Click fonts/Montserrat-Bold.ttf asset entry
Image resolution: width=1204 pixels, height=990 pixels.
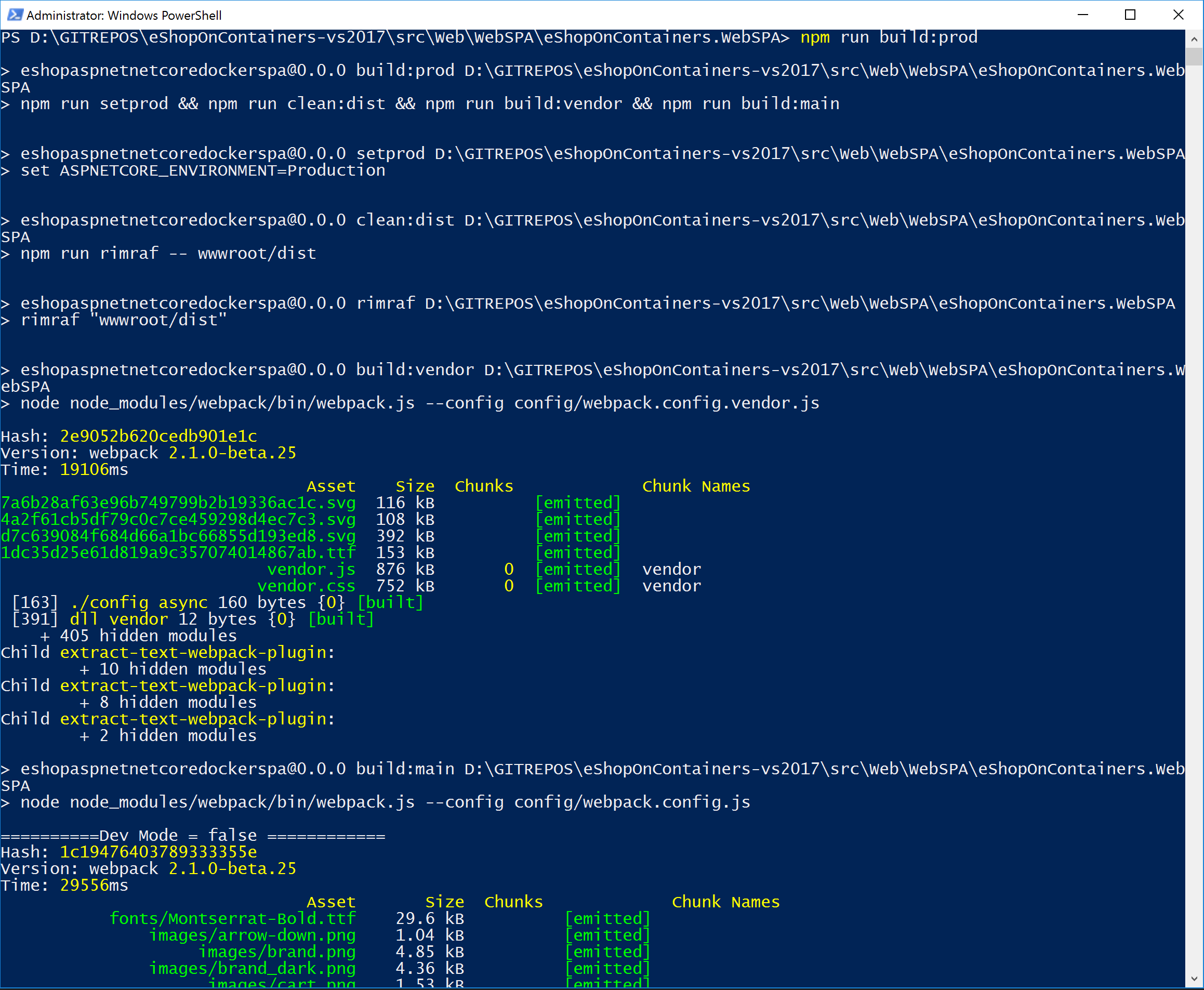coord(232,918)
